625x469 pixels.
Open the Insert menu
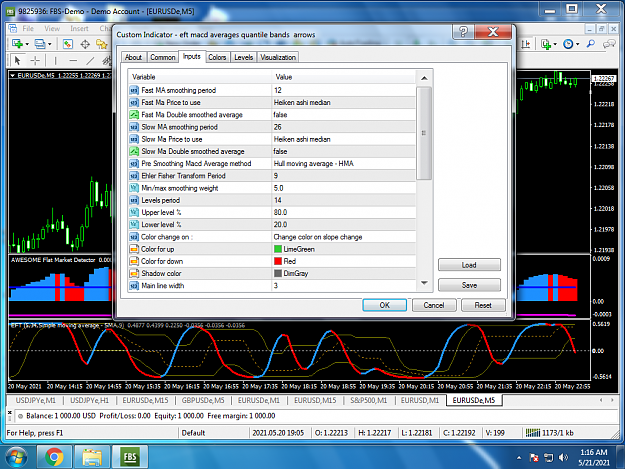click(x=79, y=28)
